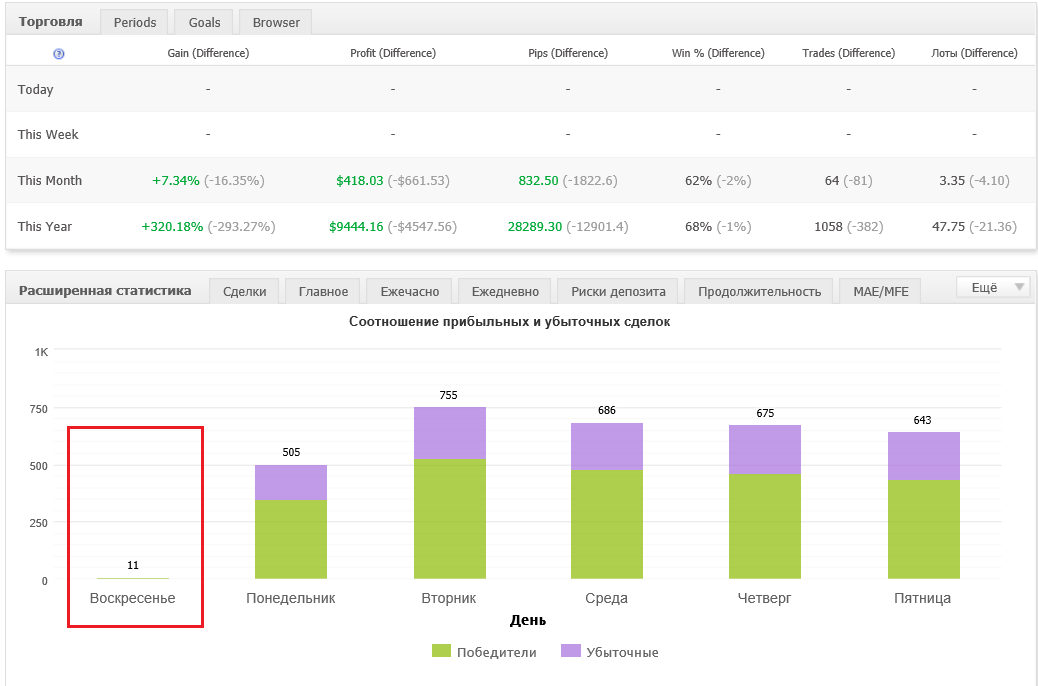Open the Ежедневно statistics tab

tap(505, 291)
